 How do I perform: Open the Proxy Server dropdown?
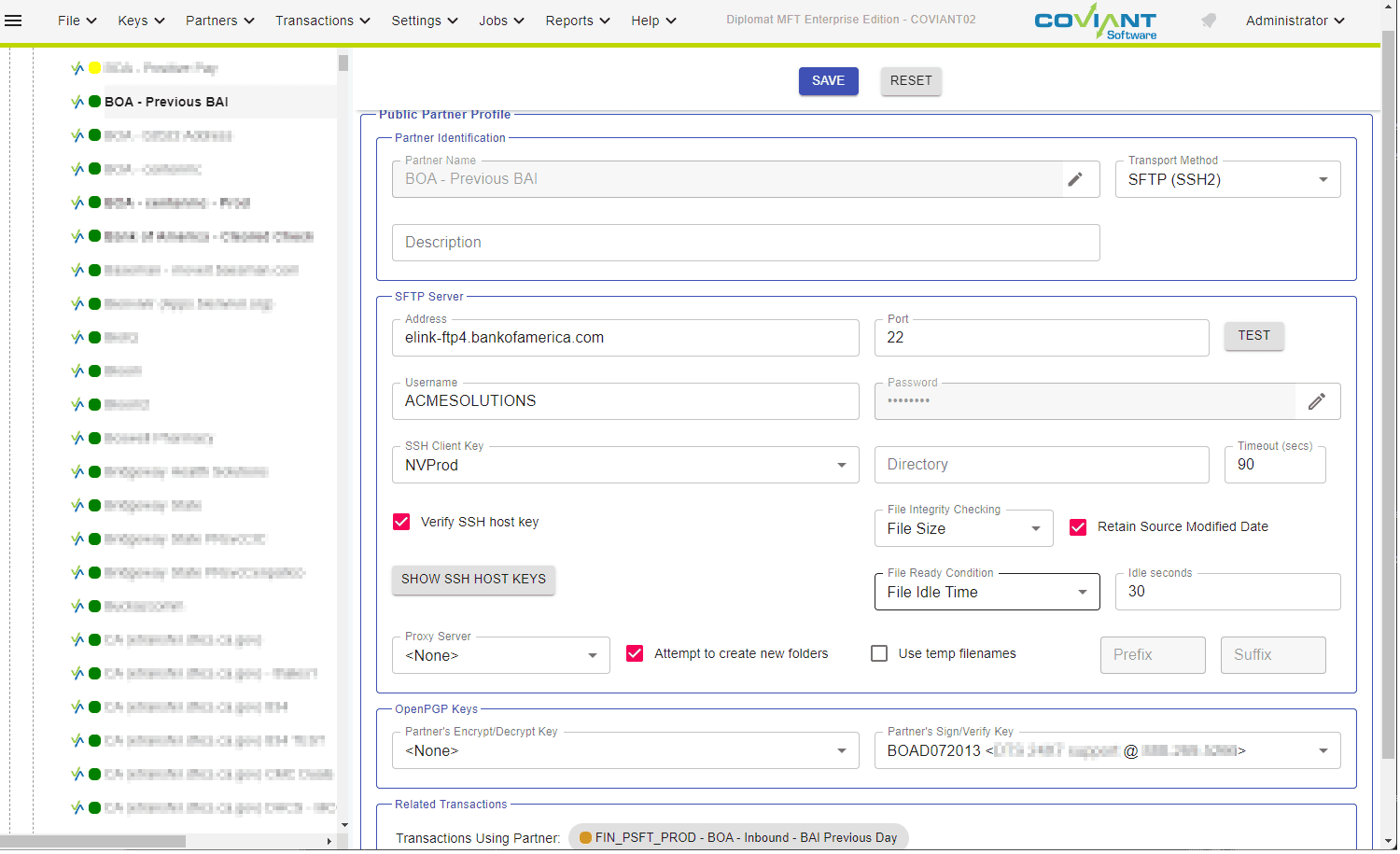[x=501, y=655]
